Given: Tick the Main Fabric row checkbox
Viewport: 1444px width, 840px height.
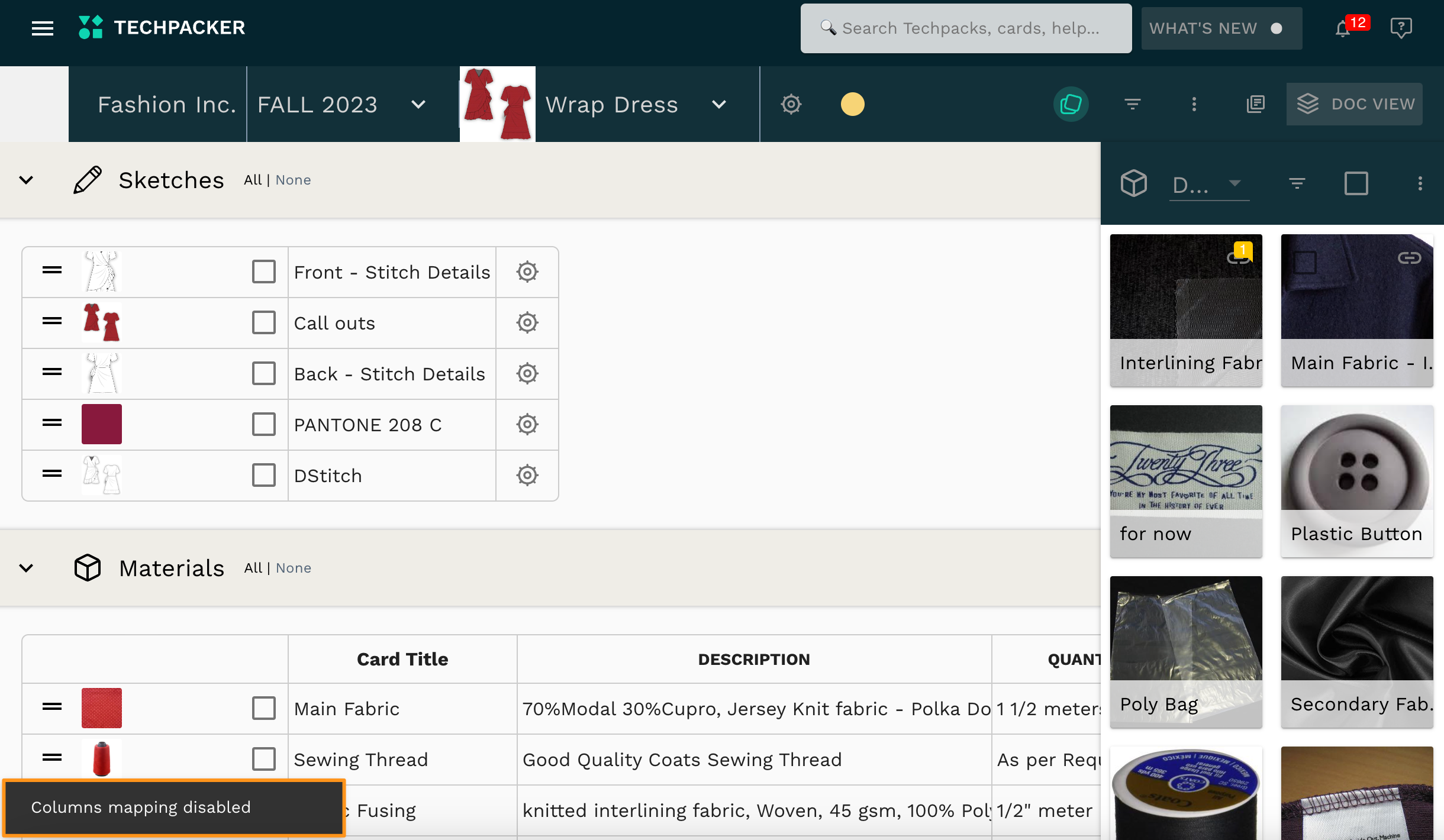Looking at the screenshot, I should 264,708.
